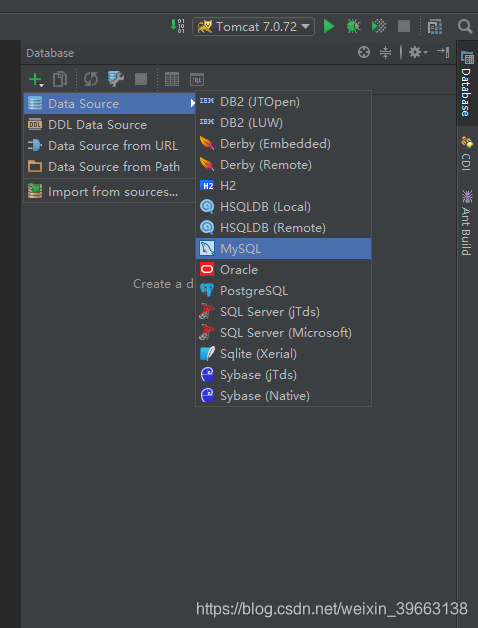The width and height of the screenshot is (478, 628).
Task: Click the Database panel title
Action: [50, 53]
